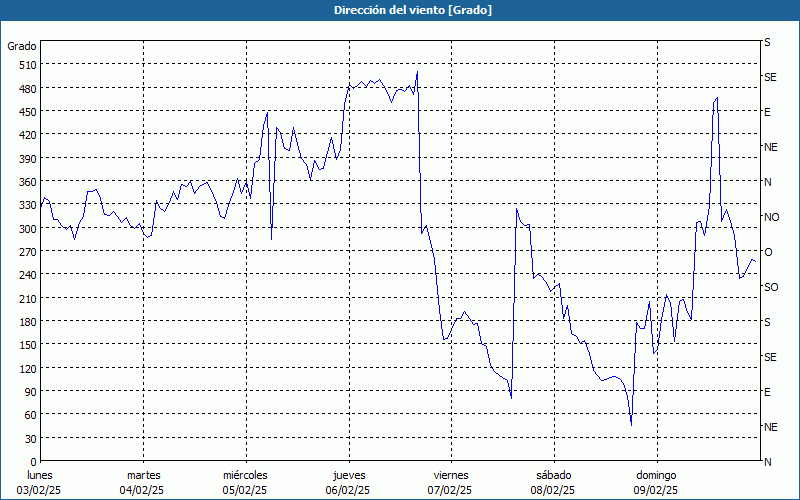The image size is (800, 500).
Task: Select the 'domingo 09/02/25' date label
Action: pyautogui.click(x=656, y=482)
